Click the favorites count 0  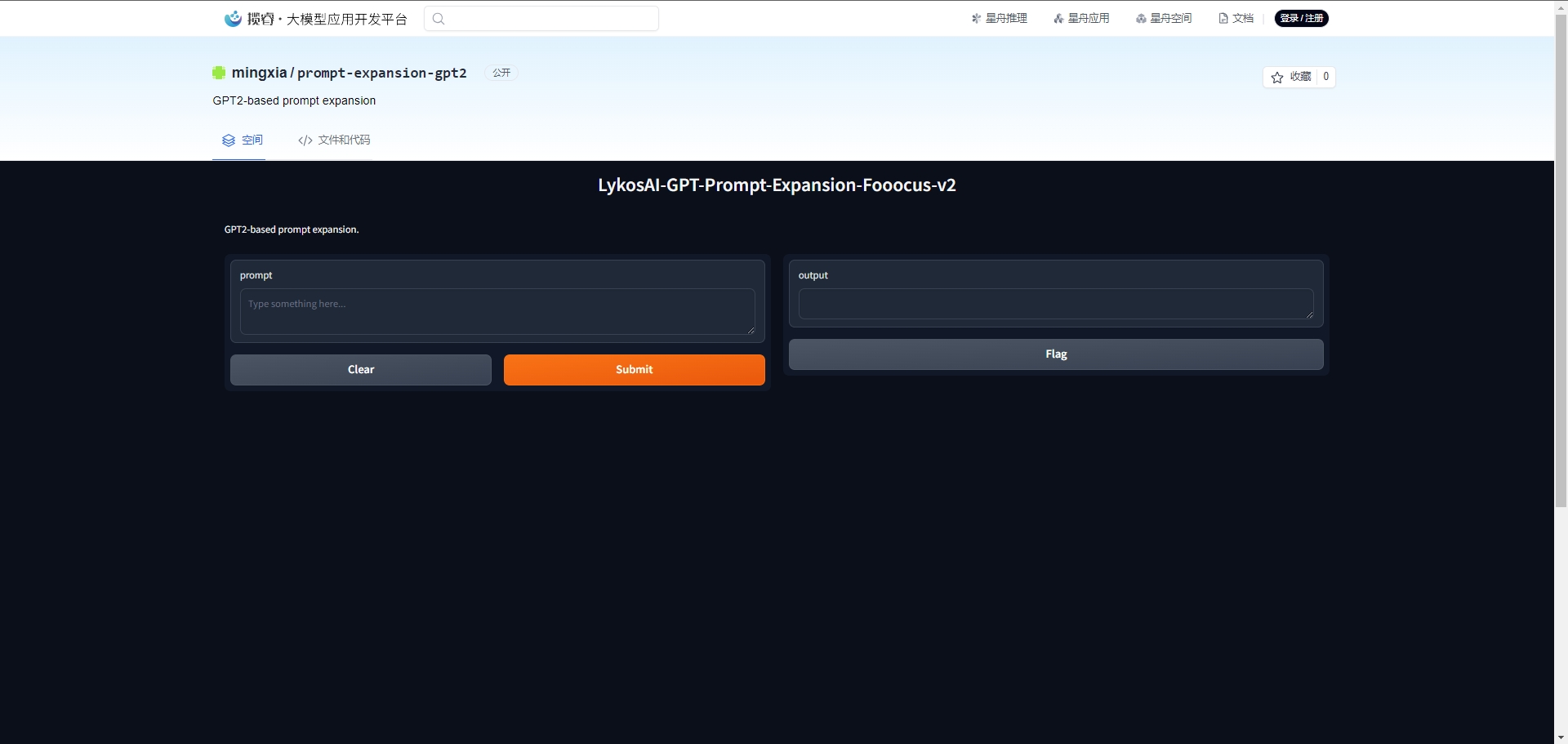(x=1326, y=77)
